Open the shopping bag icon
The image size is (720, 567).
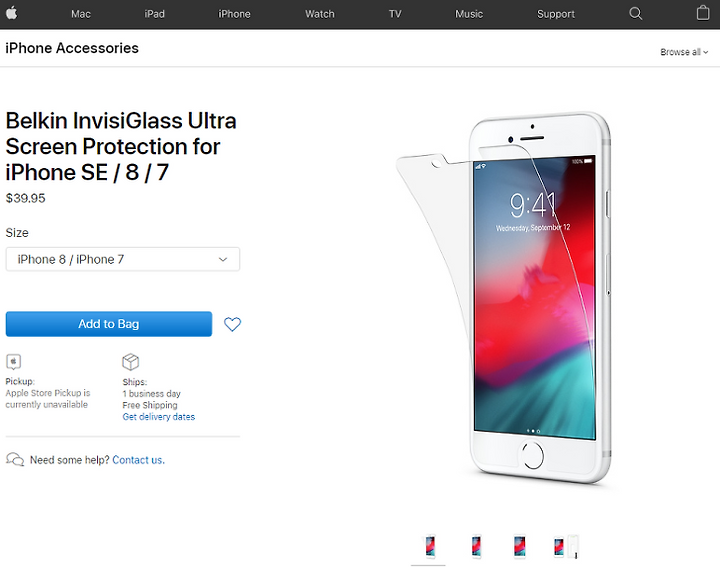[703, 13]
